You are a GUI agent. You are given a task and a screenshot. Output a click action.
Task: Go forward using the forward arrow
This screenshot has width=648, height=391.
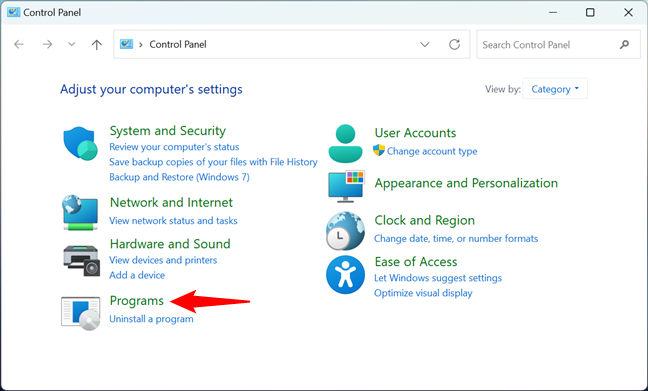pos(47,44)
